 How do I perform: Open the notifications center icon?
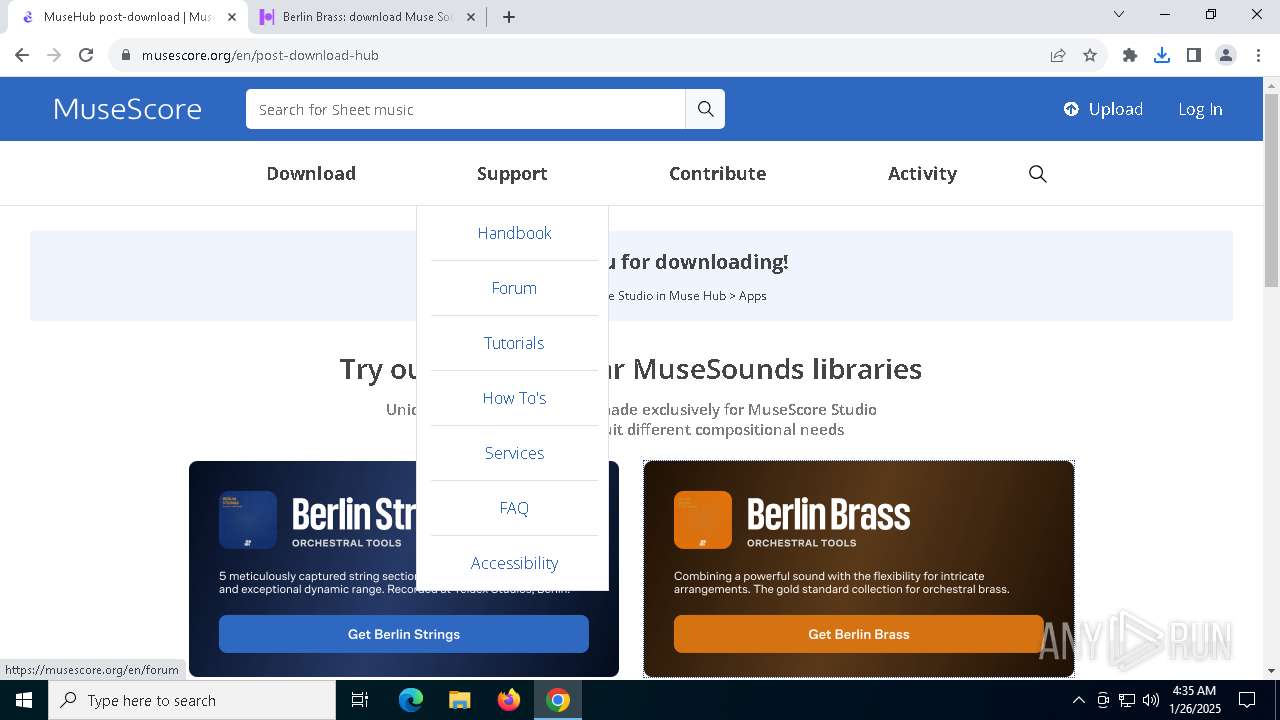point(1247,700)
